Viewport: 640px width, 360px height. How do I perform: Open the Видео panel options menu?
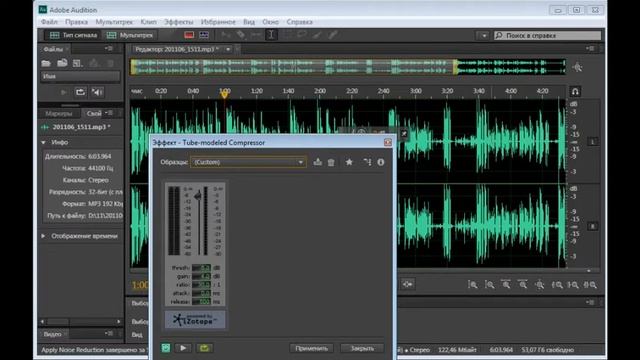(109, 333)
